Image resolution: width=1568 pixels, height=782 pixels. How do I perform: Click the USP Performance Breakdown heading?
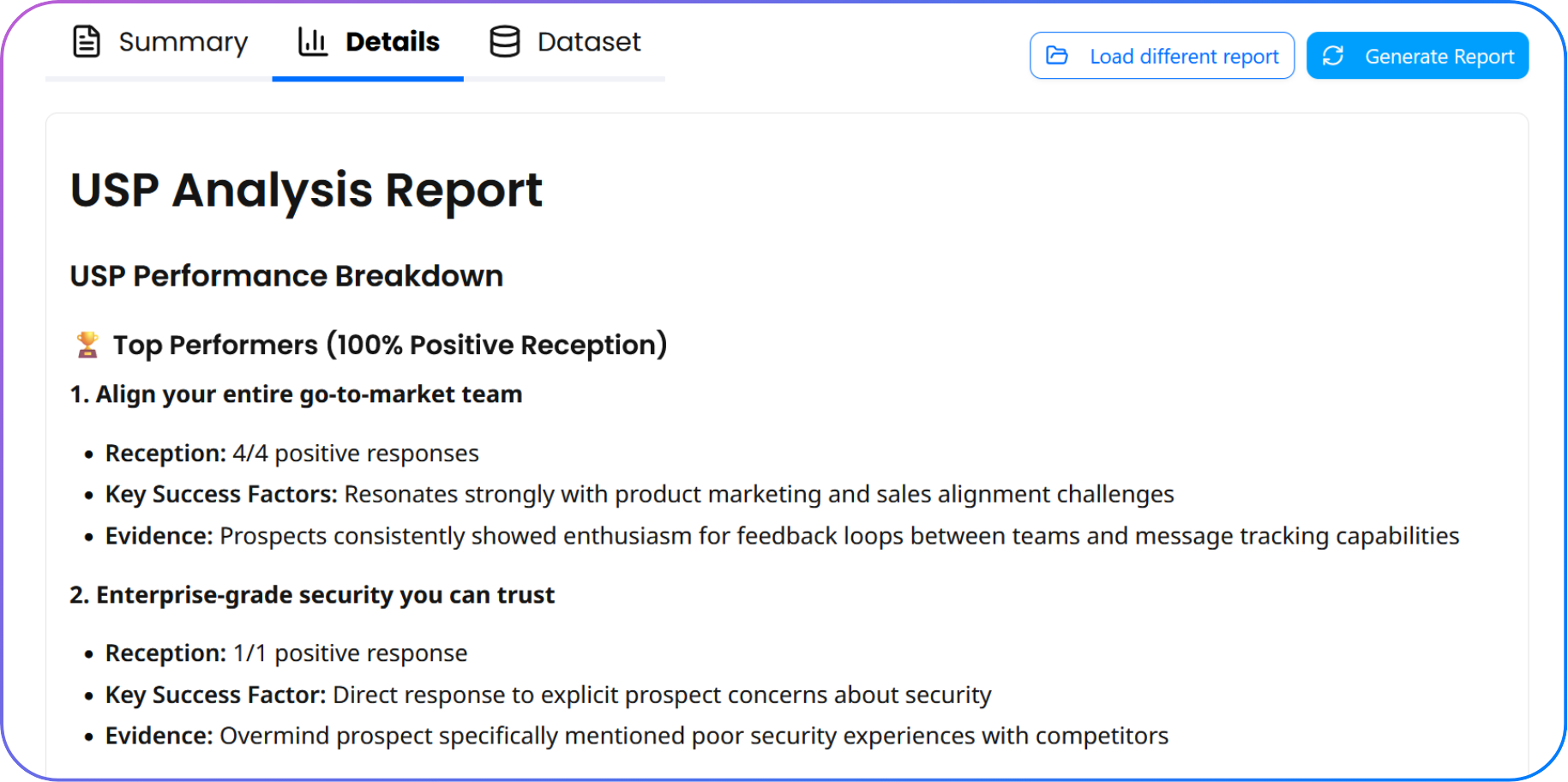tap(286, 276)
